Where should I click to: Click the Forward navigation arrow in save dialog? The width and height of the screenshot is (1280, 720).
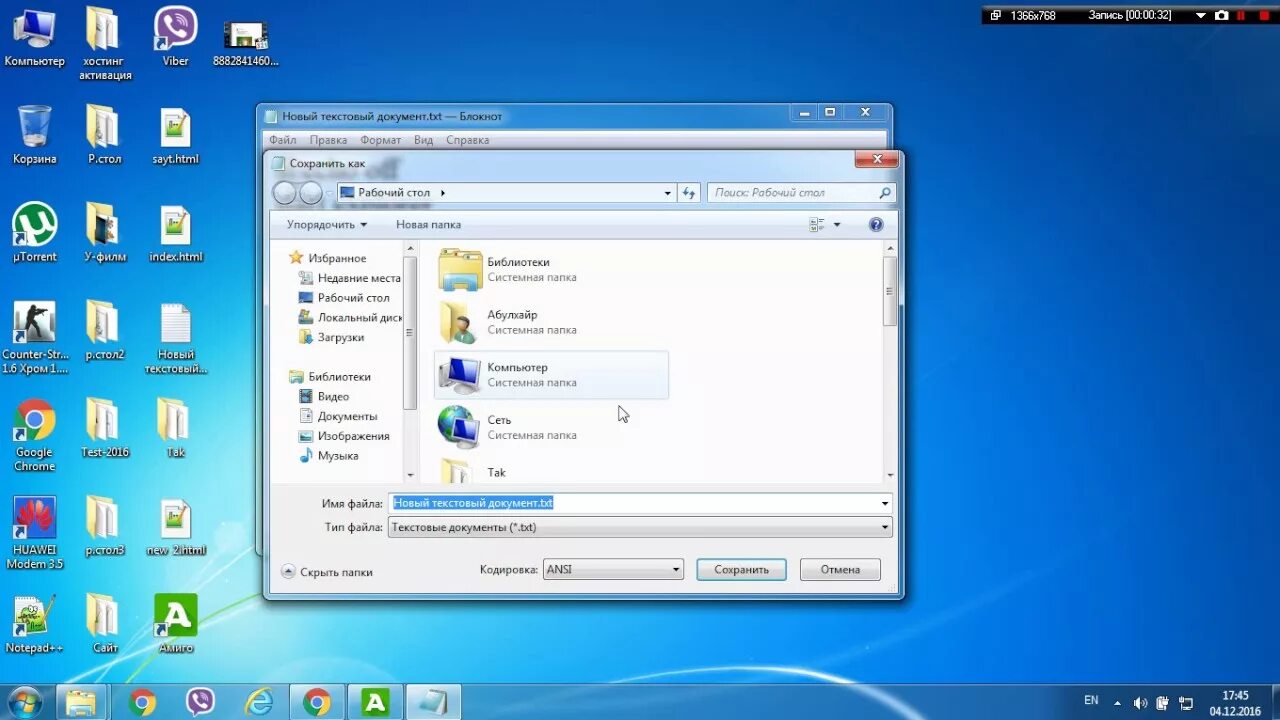click(311, 193)
